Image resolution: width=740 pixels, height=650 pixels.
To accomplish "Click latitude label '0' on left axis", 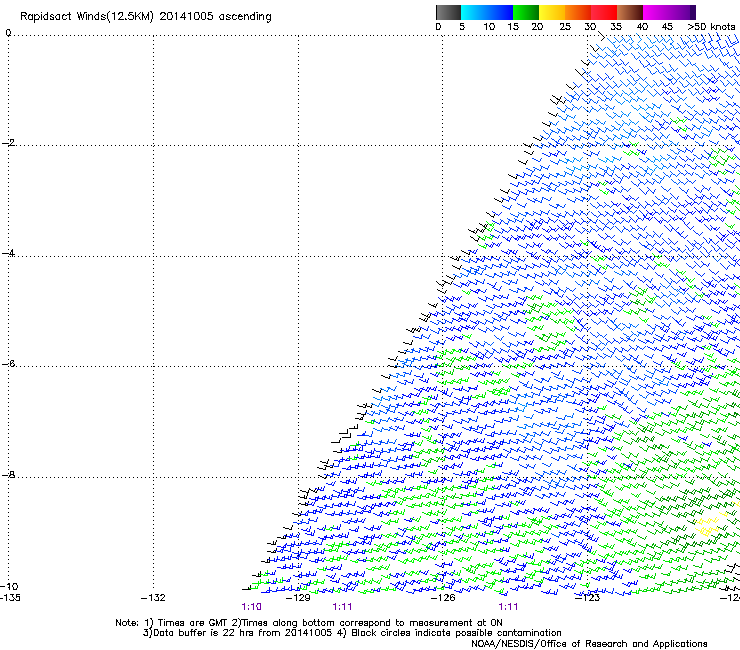I will point(8,33).
